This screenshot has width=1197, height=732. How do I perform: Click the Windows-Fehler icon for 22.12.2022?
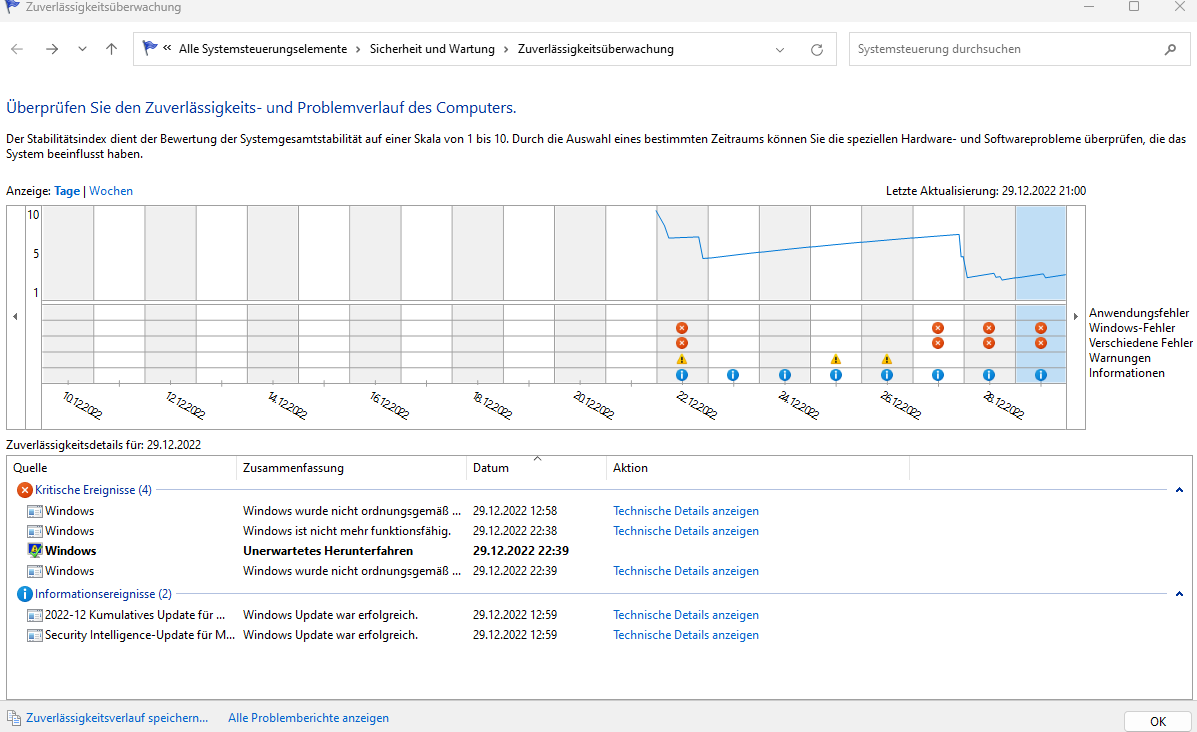point(682,328)
